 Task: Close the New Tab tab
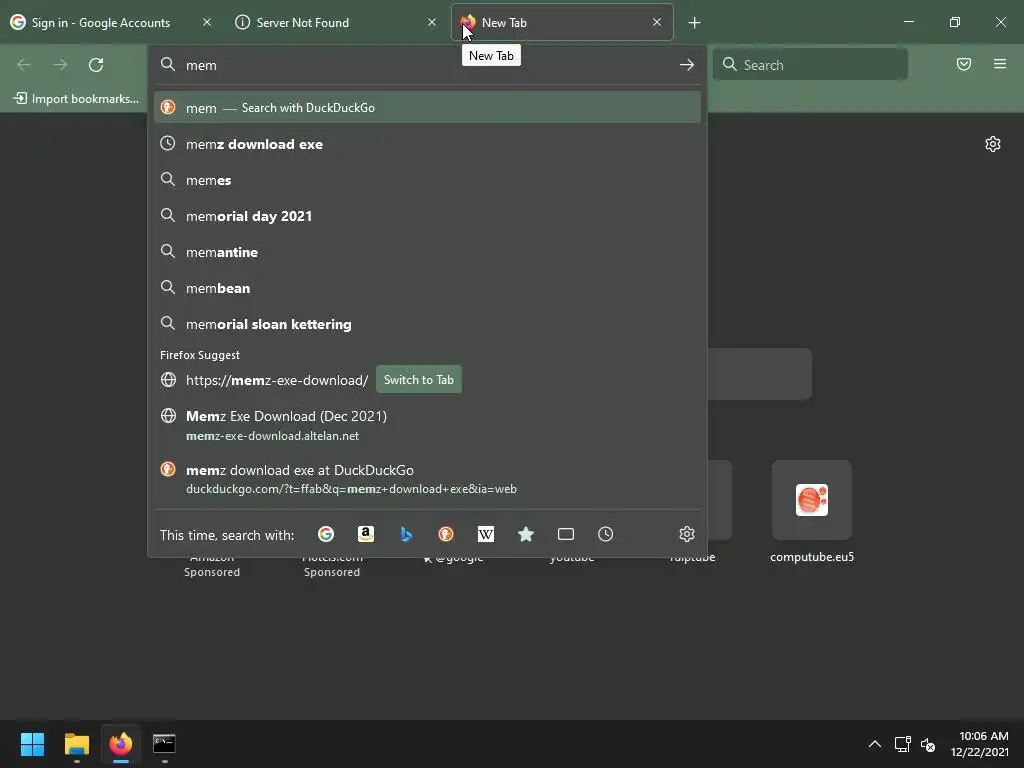coord(657,22)
